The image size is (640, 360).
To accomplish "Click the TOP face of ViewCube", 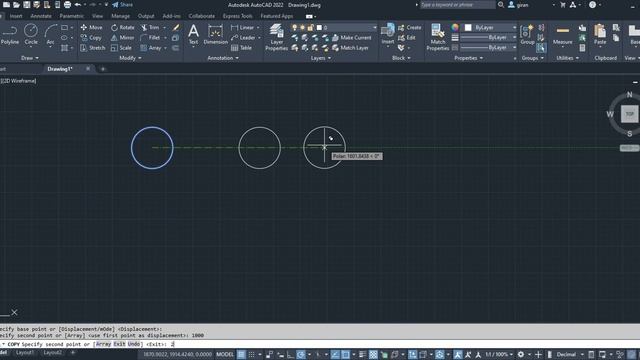I will tap(629, 114).
